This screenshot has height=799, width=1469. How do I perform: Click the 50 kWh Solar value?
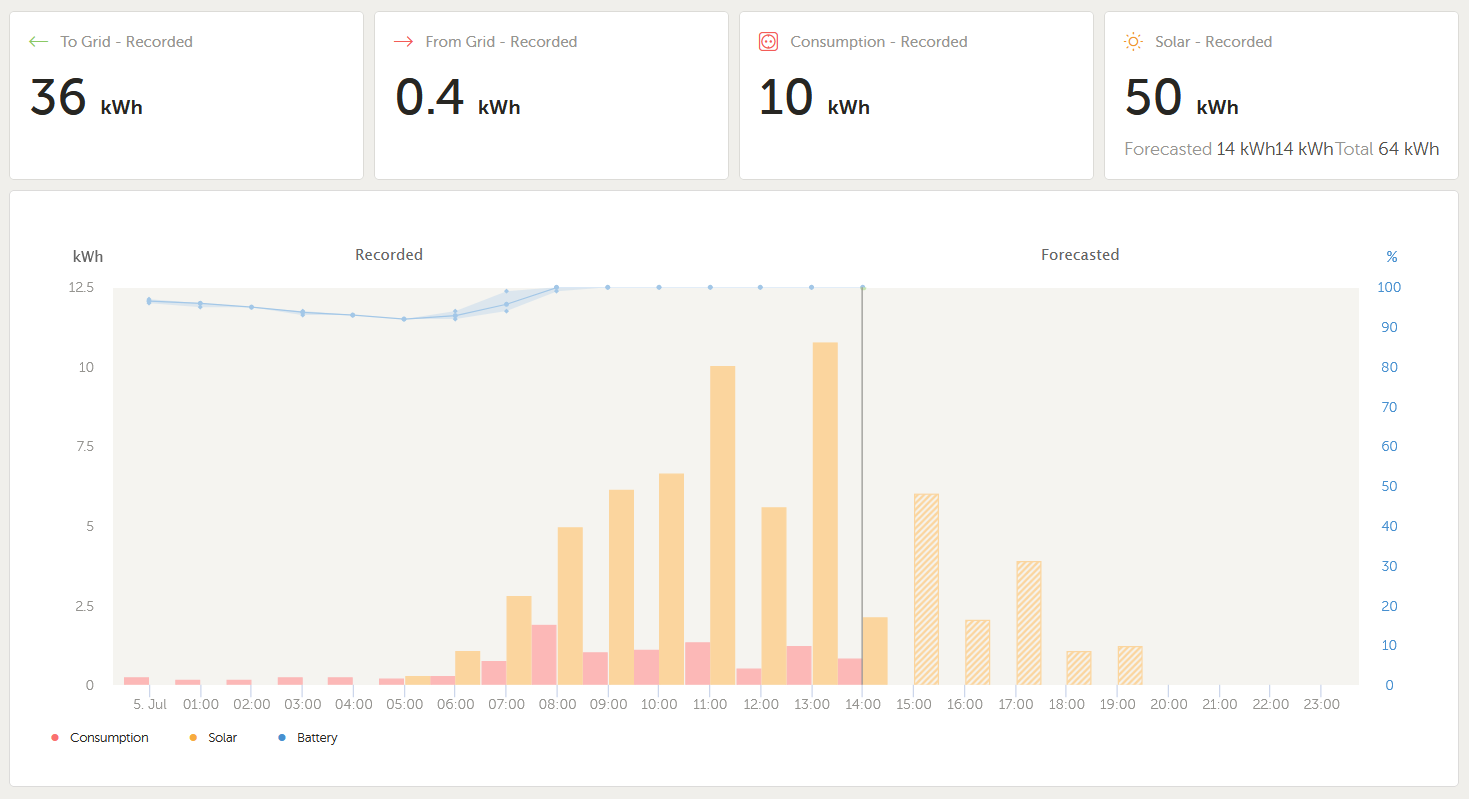(1182, 98)
